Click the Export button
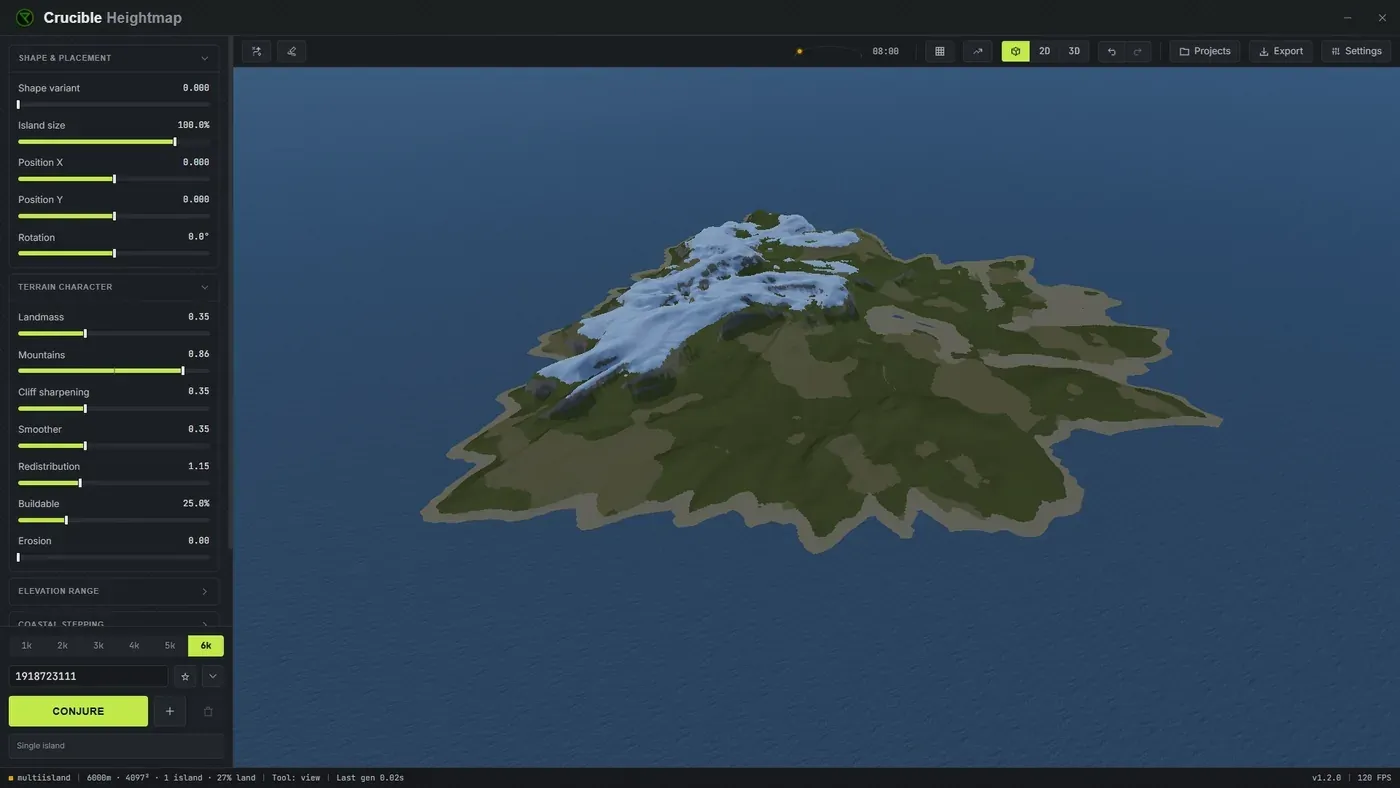1400x788 pixels. tap(1281, 51)
